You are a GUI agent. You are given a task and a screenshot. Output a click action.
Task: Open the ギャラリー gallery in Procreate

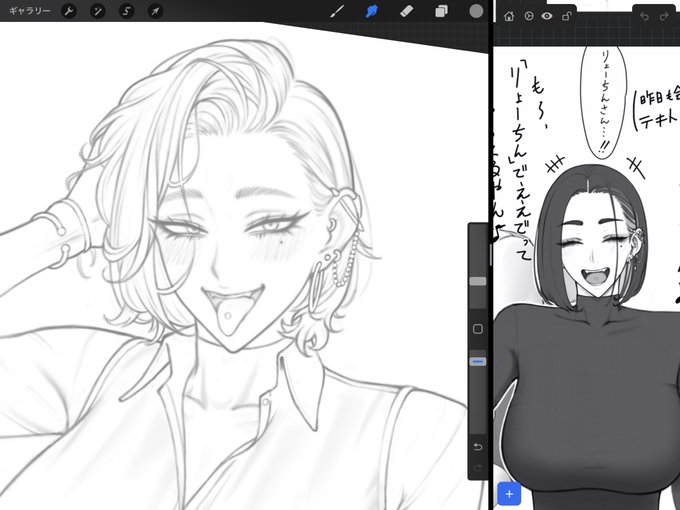29,11
